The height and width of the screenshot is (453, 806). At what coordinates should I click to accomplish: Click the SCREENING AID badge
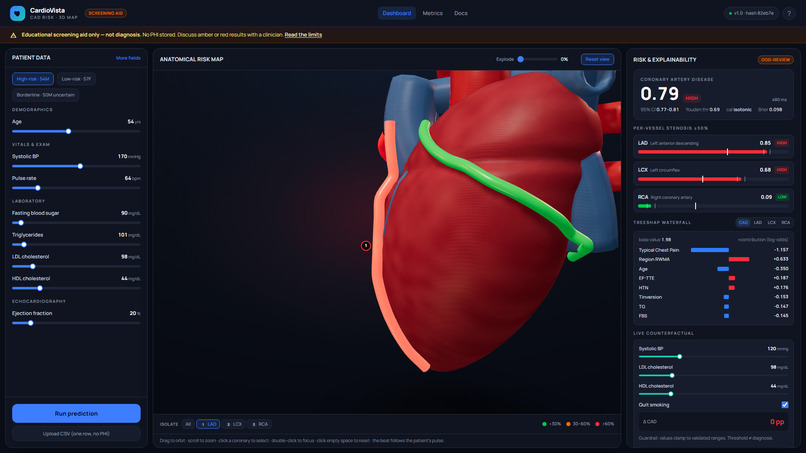105,13
